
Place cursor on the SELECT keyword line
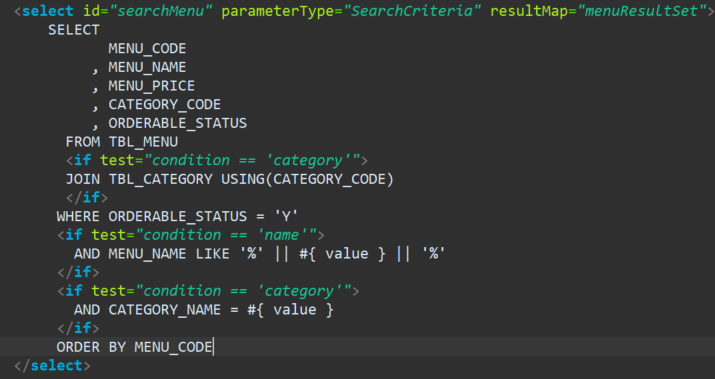pyautogui.click(x=74, y=30)
